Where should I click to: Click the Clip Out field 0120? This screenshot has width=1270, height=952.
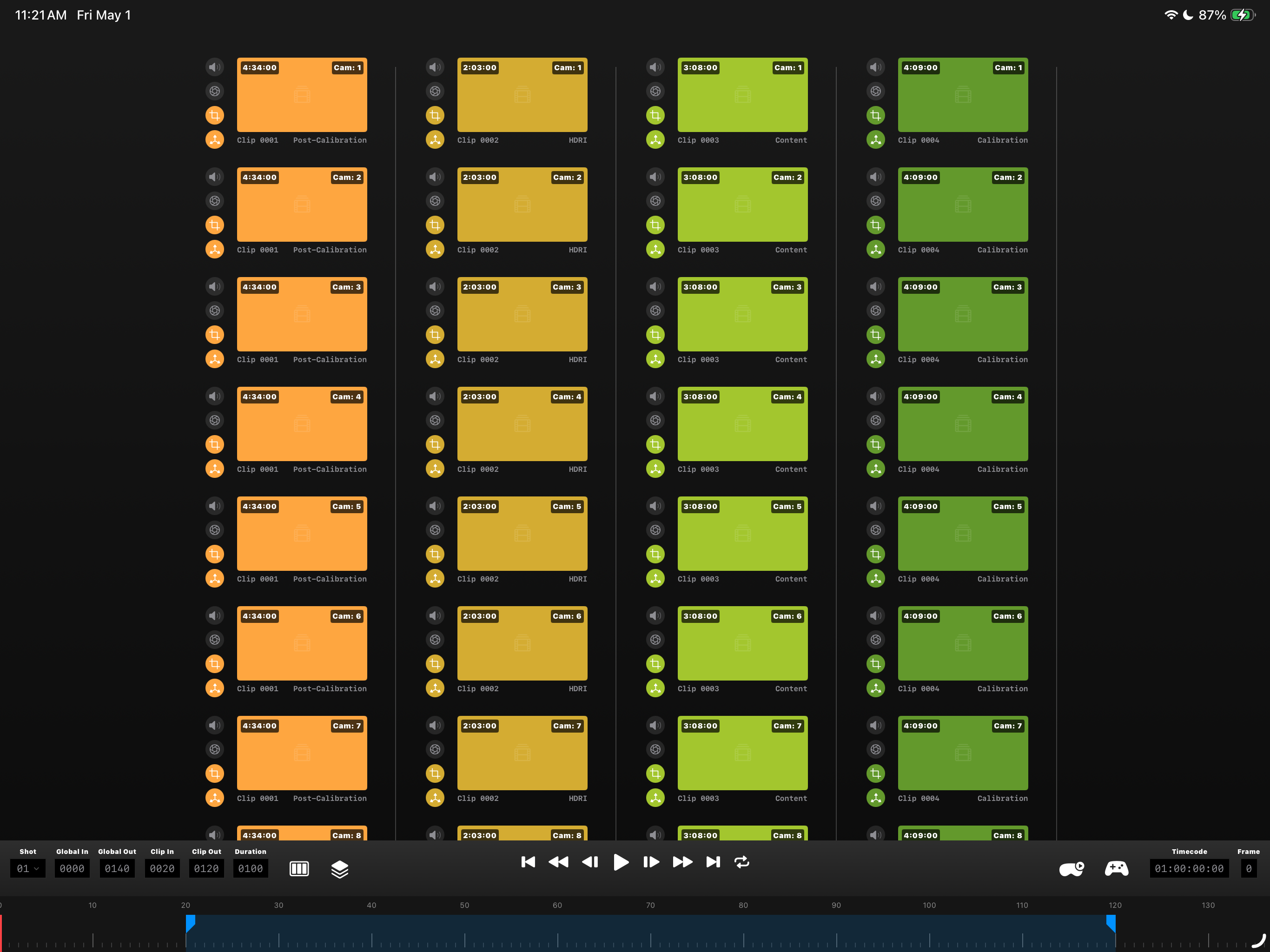(x=206, y=868)
